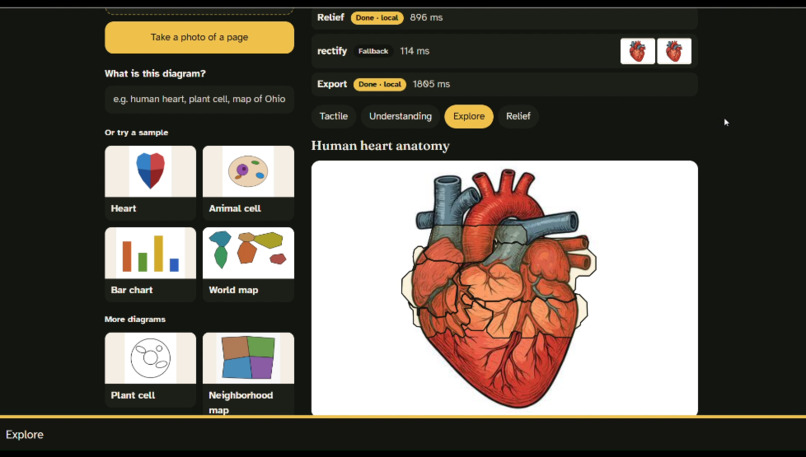The image size is (806, 457).
Task: Choose the Bar chart sample
Action: (150, 264)
